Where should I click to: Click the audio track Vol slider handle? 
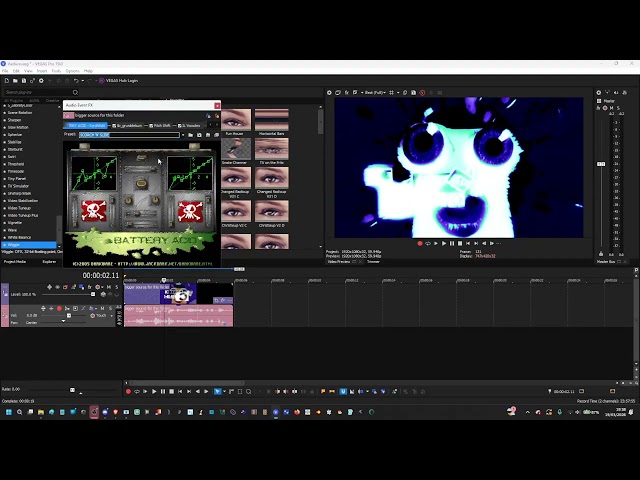pos(69,316)
